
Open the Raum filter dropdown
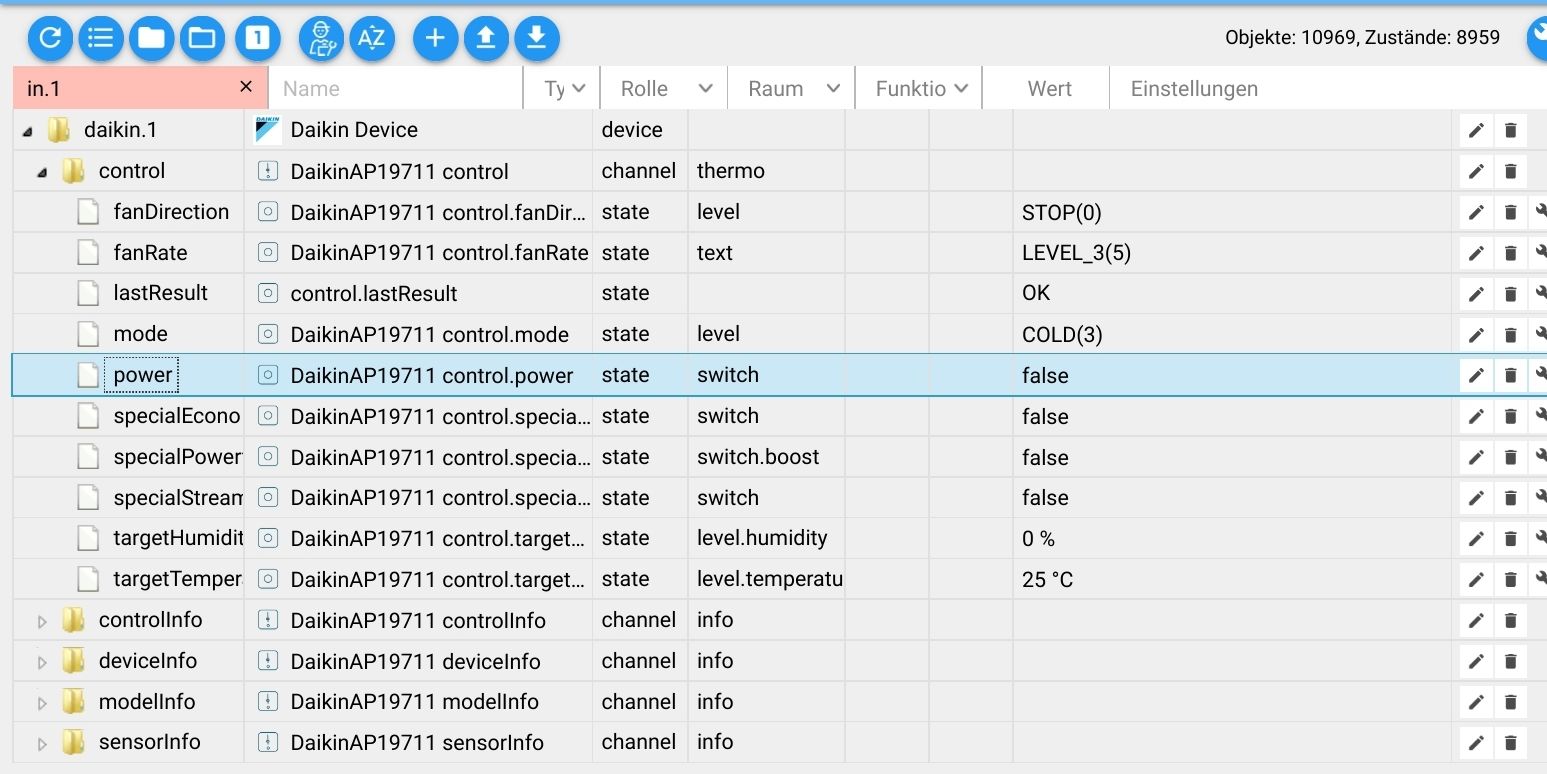pos(792,88)
